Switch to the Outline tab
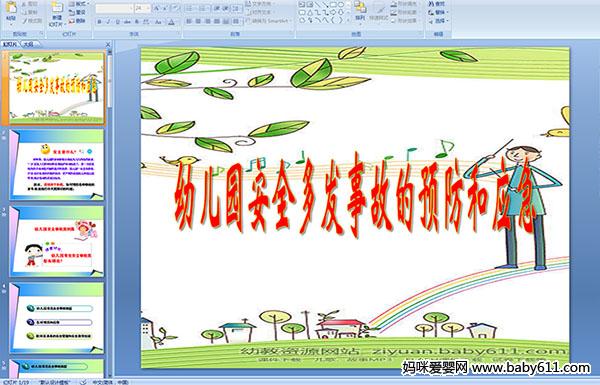The width and height of the screenshot is (600, 385). (27, 44)
